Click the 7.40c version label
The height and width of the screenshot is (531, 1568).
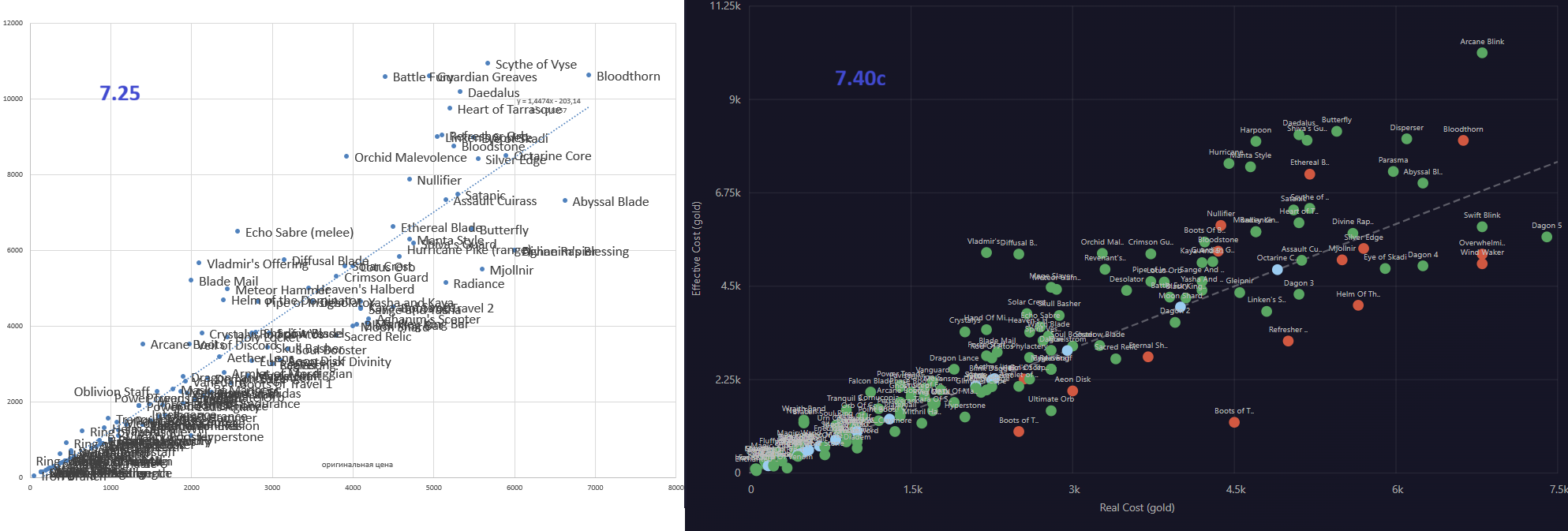[x=860, y=79]
